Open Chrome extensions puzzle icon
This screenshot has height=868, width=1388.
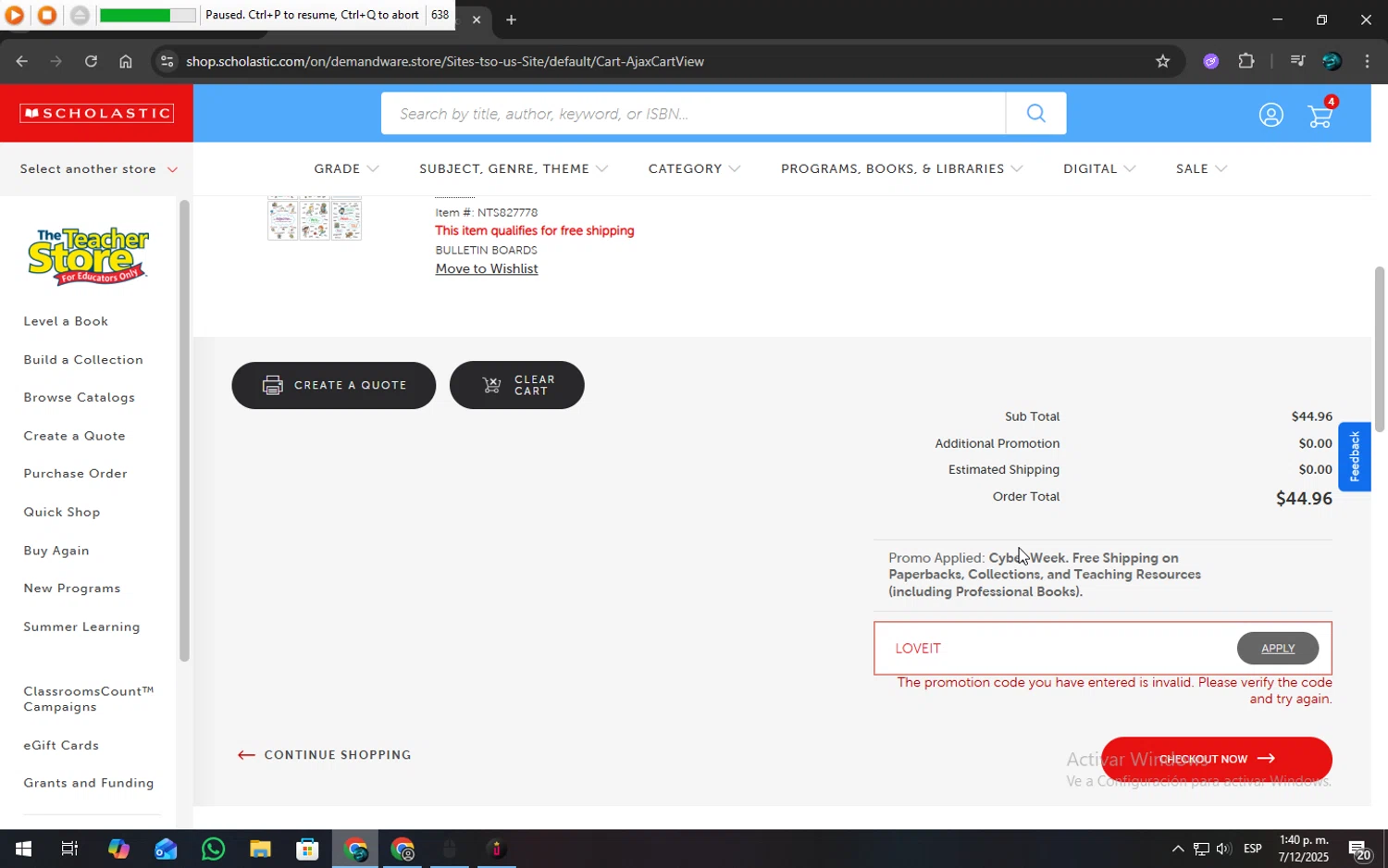click(x=1246, y=61)
